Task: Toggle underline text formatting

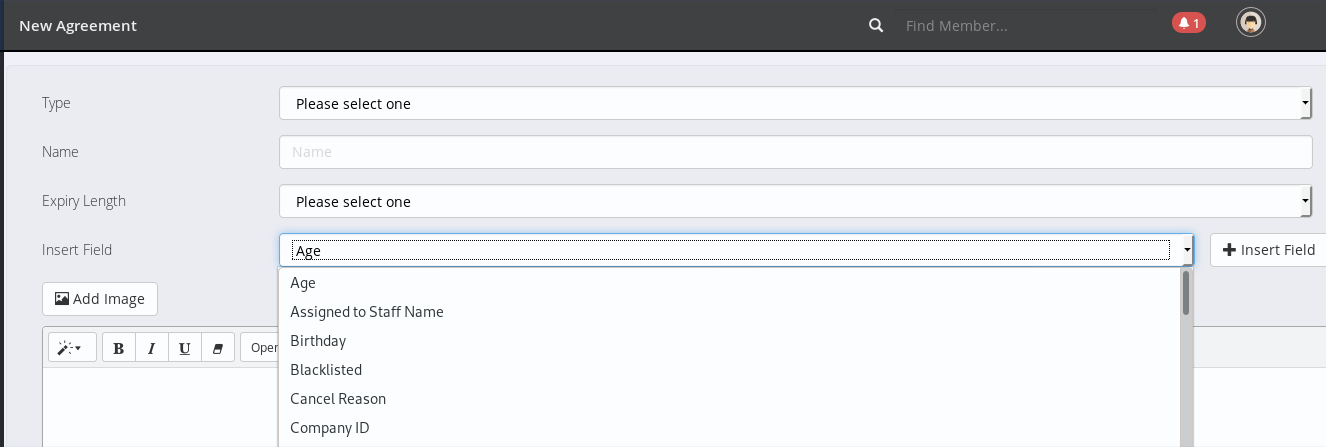Action: click(185, 348)
